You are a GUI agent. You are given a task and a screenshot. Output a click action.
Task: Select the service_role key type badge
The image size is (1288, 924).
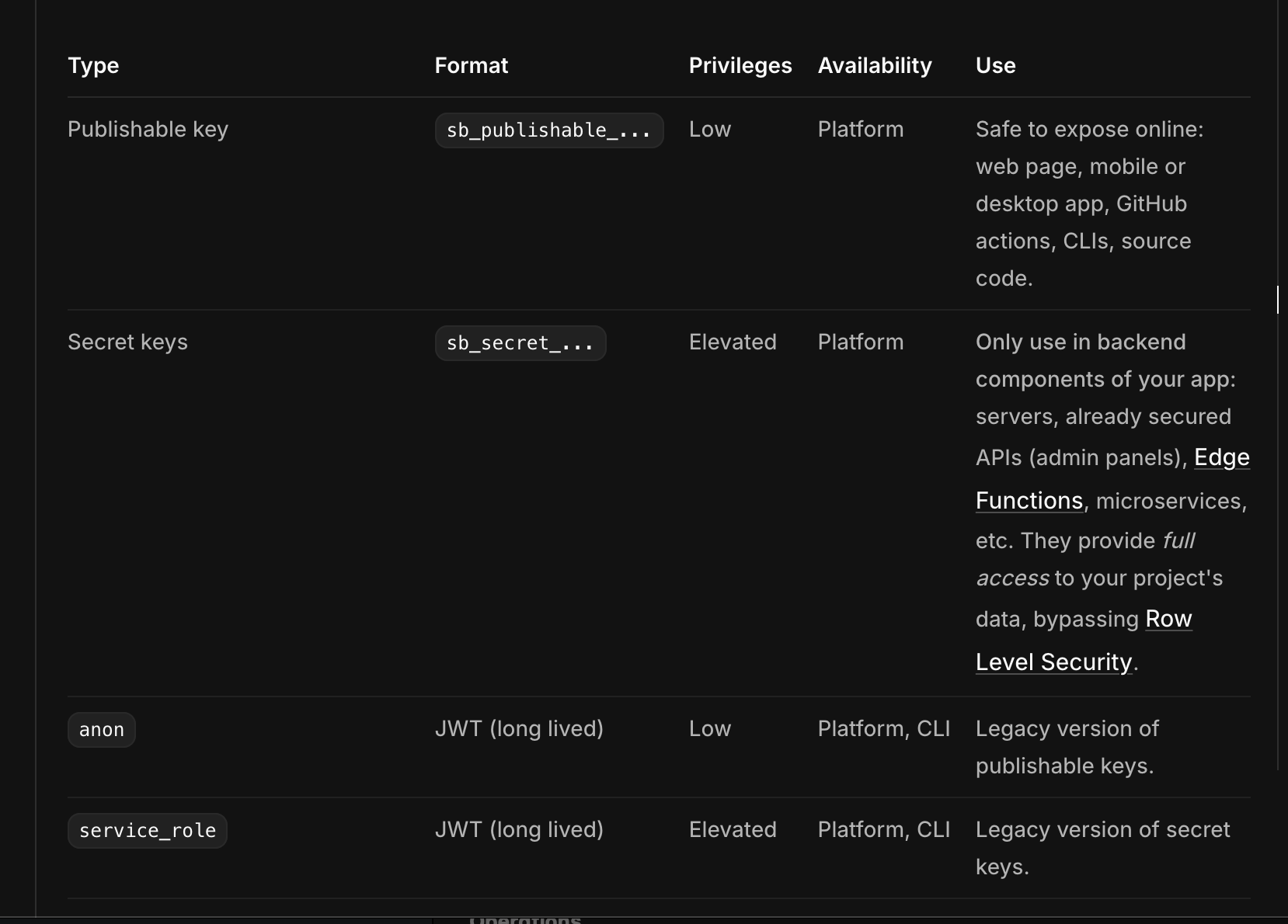(148, 831)
